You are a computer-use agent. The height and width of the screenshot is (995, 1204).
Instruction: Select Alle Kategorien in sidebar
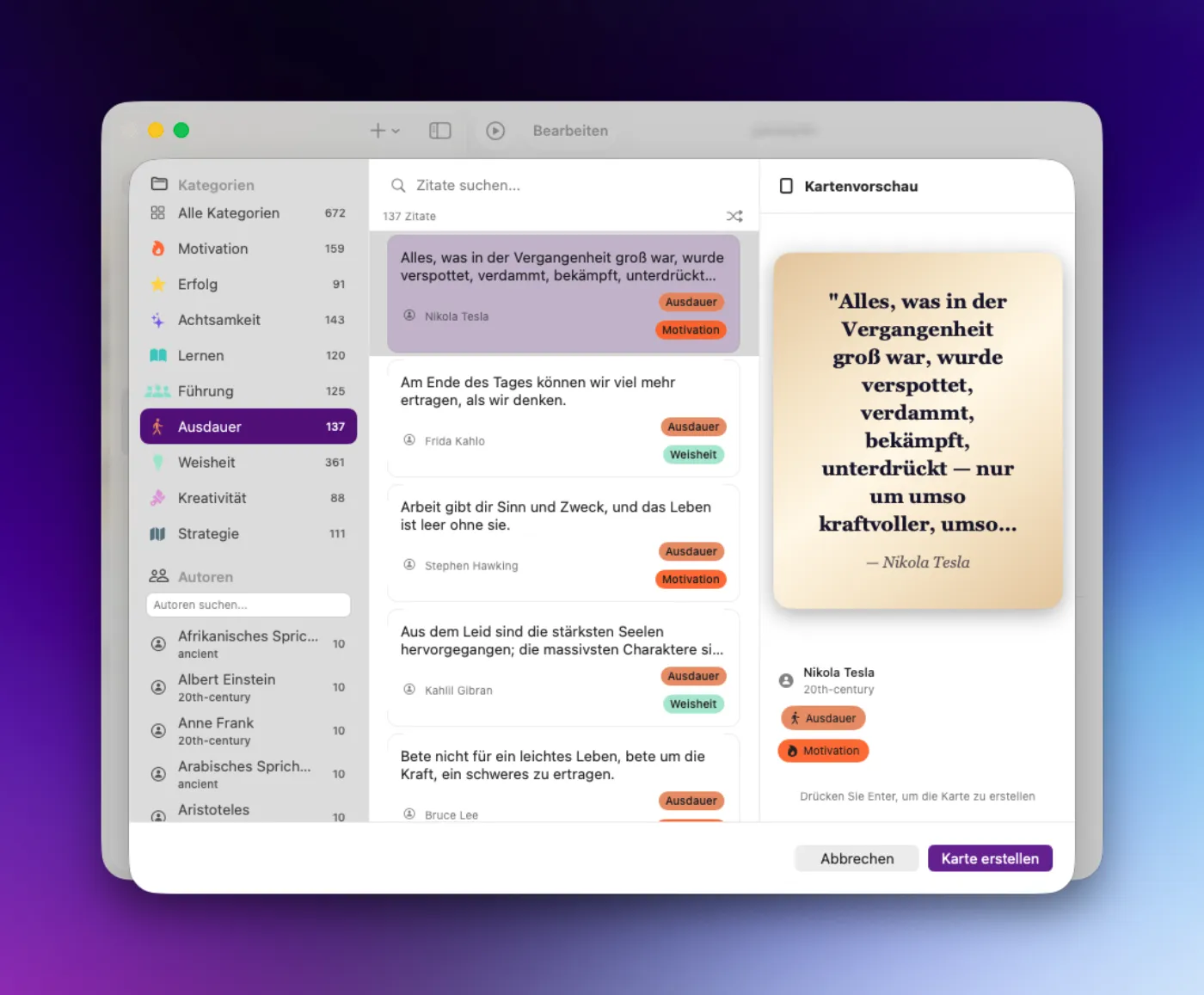(249, 213)
